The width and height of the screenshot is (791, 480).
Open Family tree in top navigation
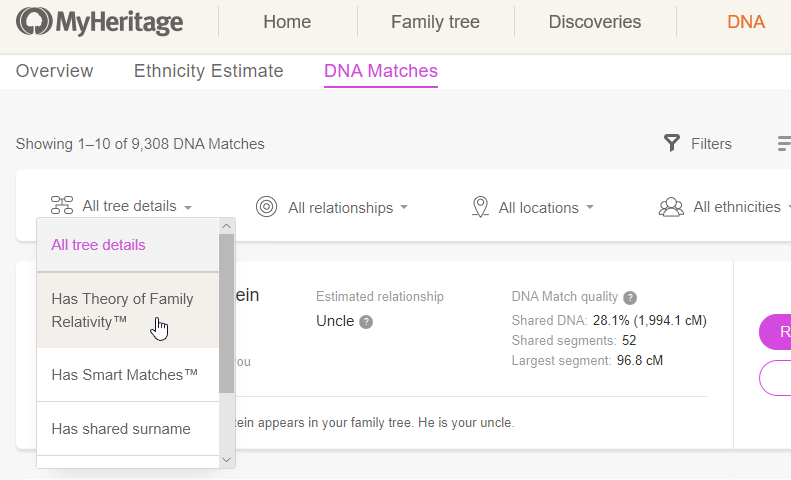point(435,22)
